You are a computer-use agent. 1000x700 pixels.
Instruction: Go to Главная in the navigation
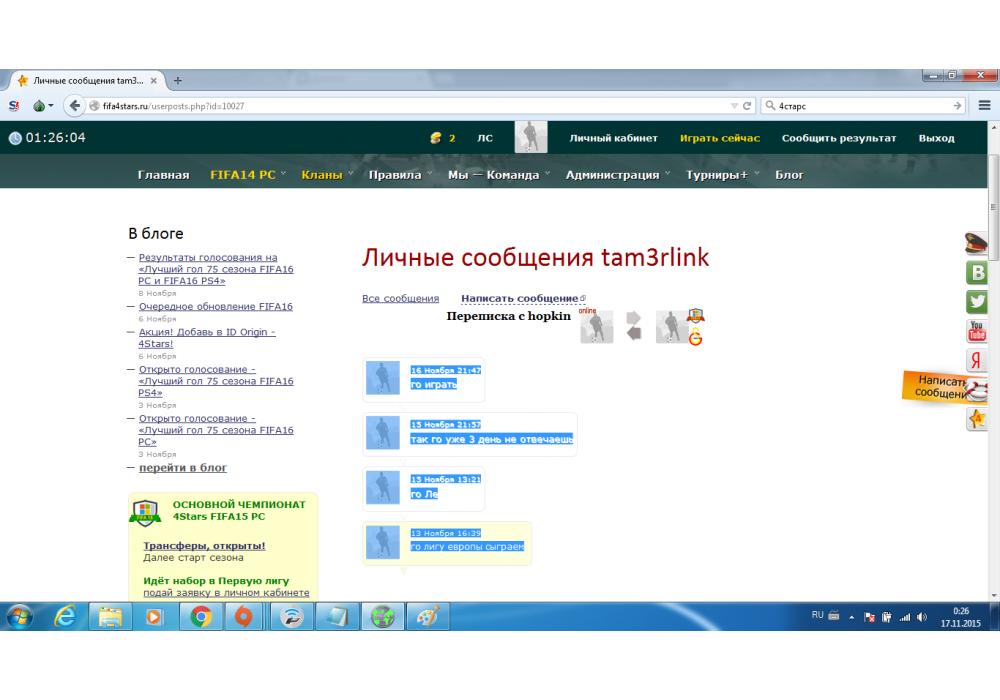click(x=163, y=175)
